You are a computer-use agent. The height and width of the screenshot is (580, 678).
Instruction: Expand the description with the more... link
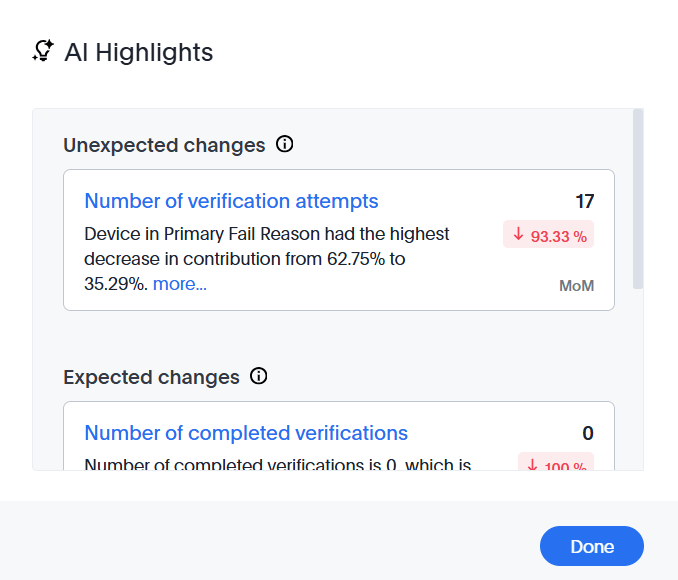coord(180,284)
